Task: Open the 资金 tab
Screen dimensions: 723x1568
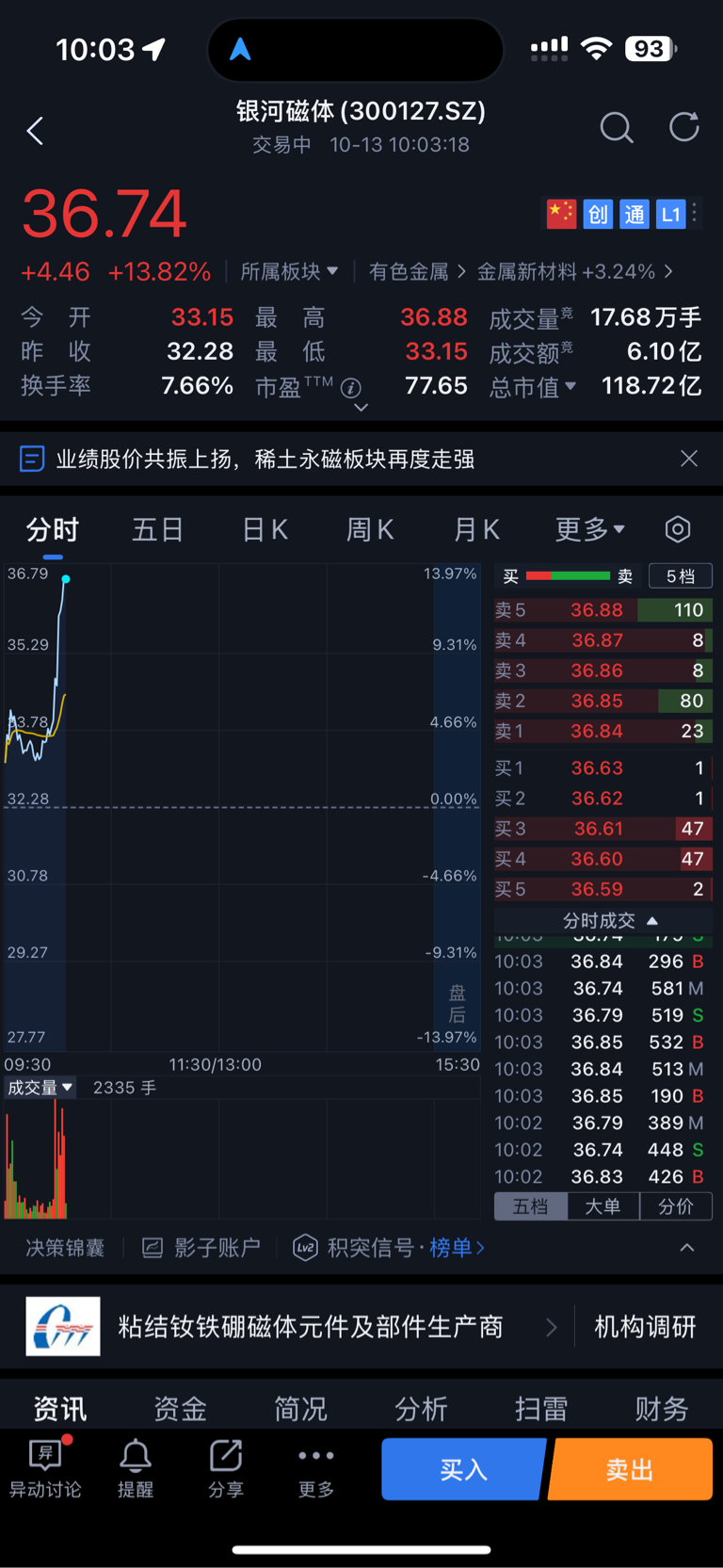Action: [x=180, y=1409]
